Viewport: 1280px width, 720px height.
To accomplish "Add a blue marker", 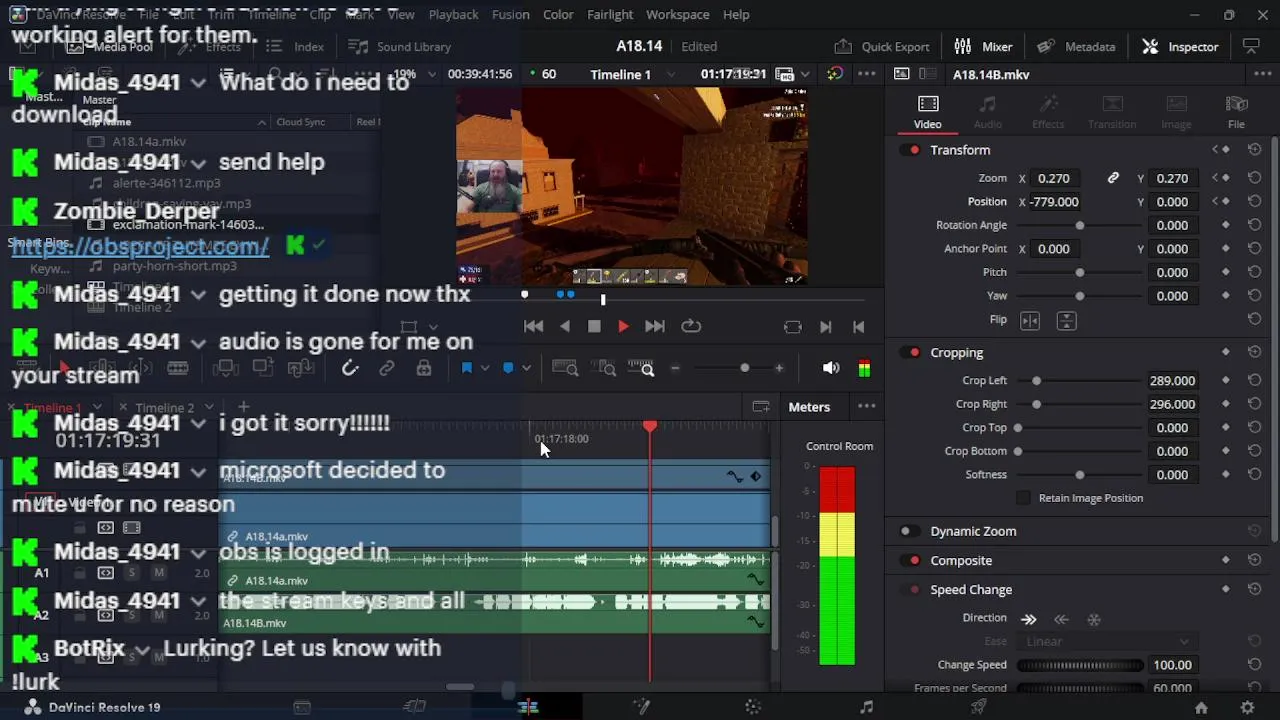I will pyautogui.click(x=508, y=369).
